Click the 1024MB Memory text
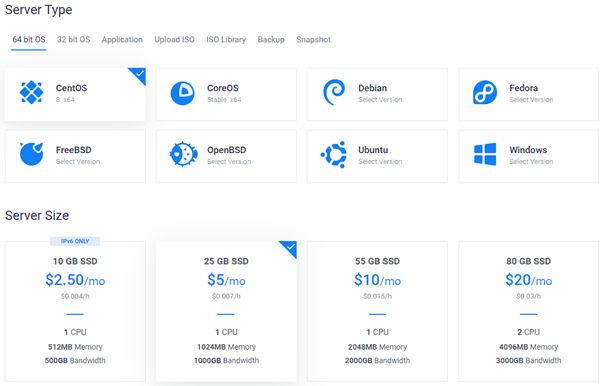The image size is (602, 386). (226, 347)
